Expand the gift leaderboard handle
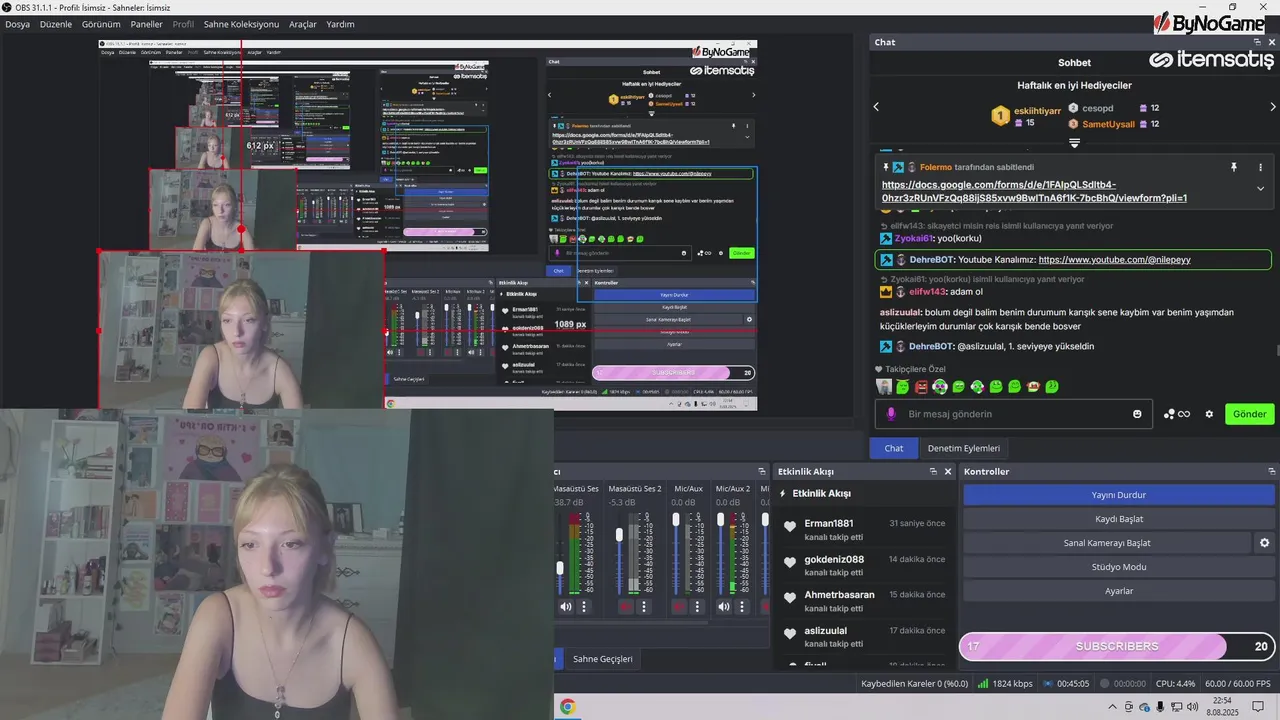This screenshot has height=720, width=1280. coord(1074,143)
